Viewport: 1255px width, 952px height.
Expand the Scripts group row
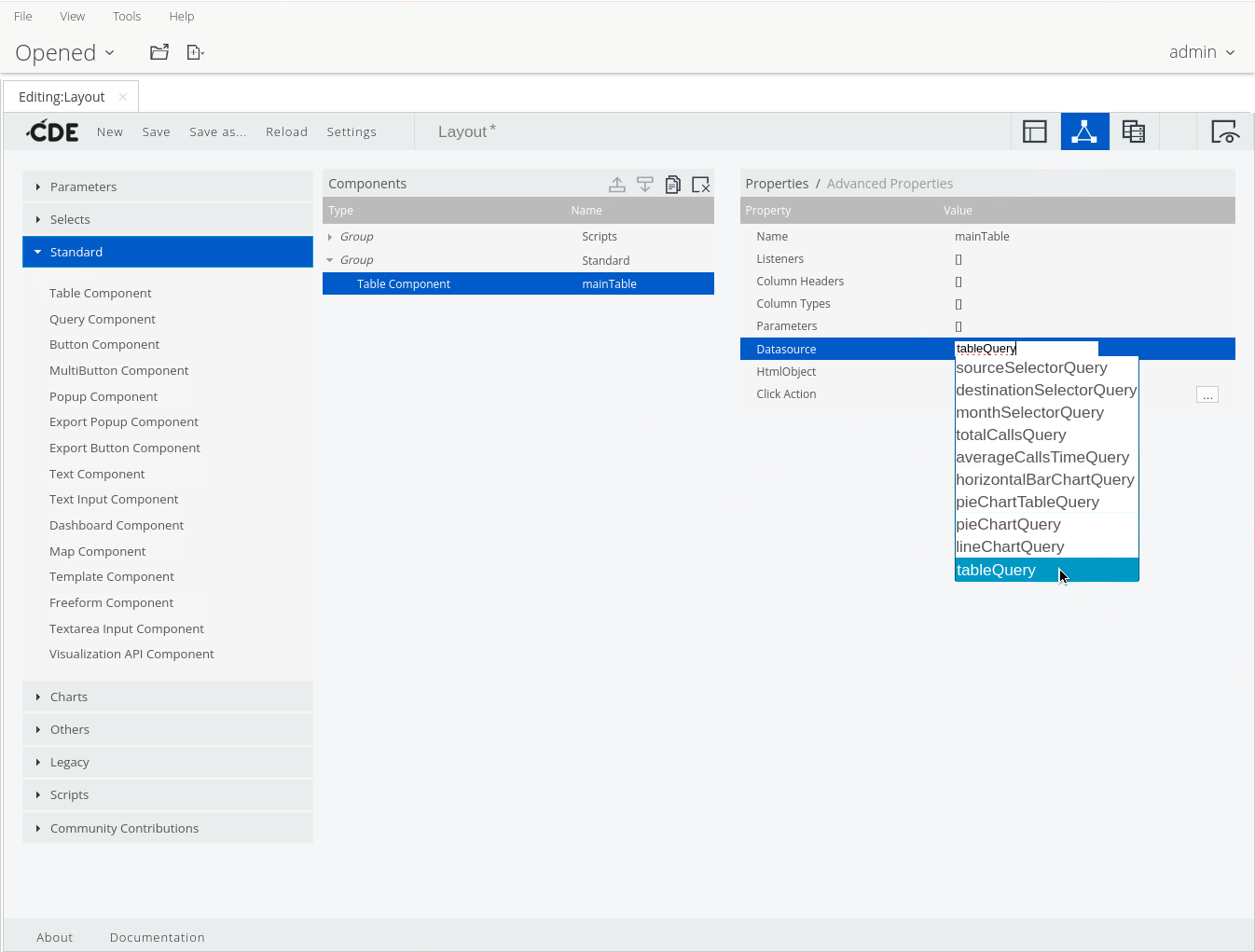point(330,237)
